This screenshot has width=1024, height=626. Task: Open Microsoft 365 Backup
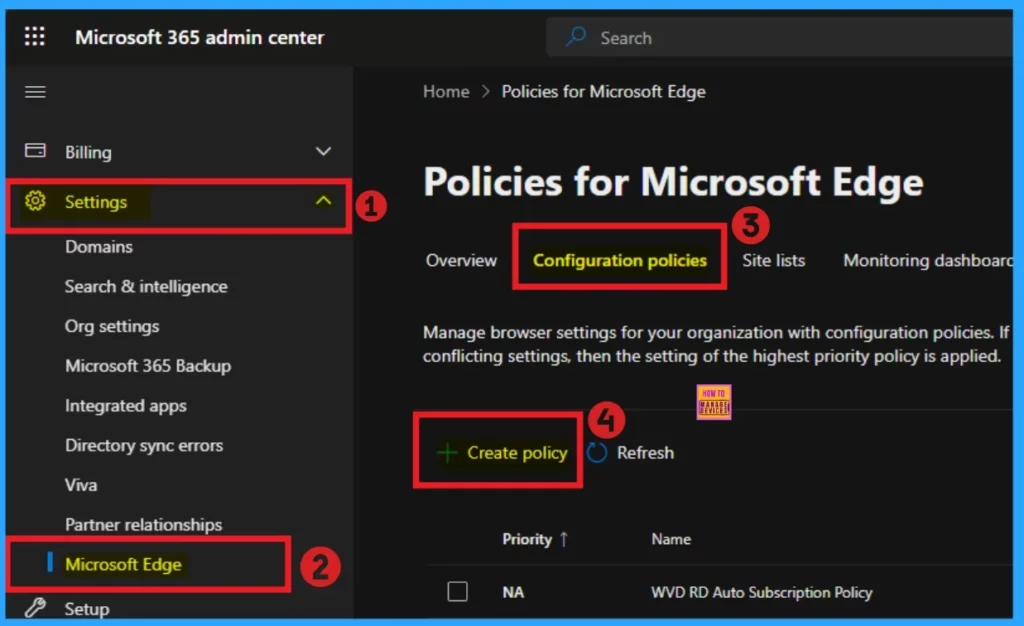click(x=148, y=366)
